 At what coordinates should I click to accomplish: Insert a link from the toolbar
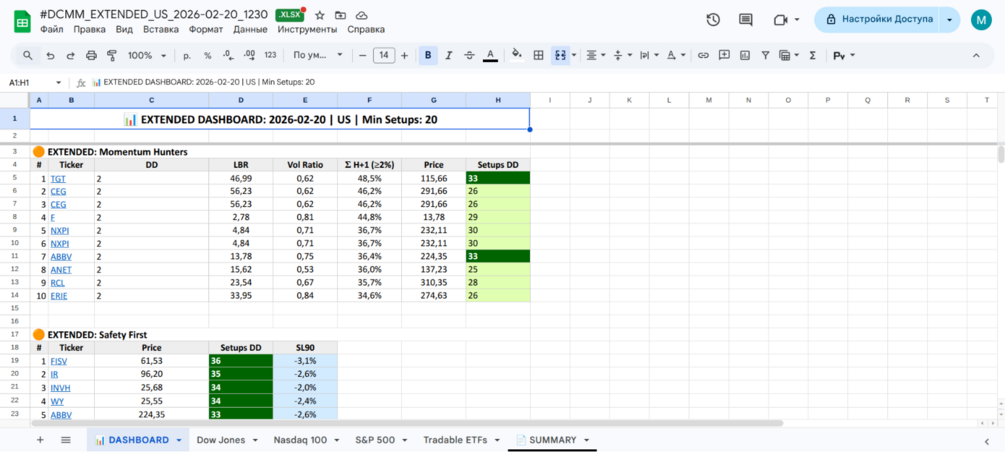point(703,56)
